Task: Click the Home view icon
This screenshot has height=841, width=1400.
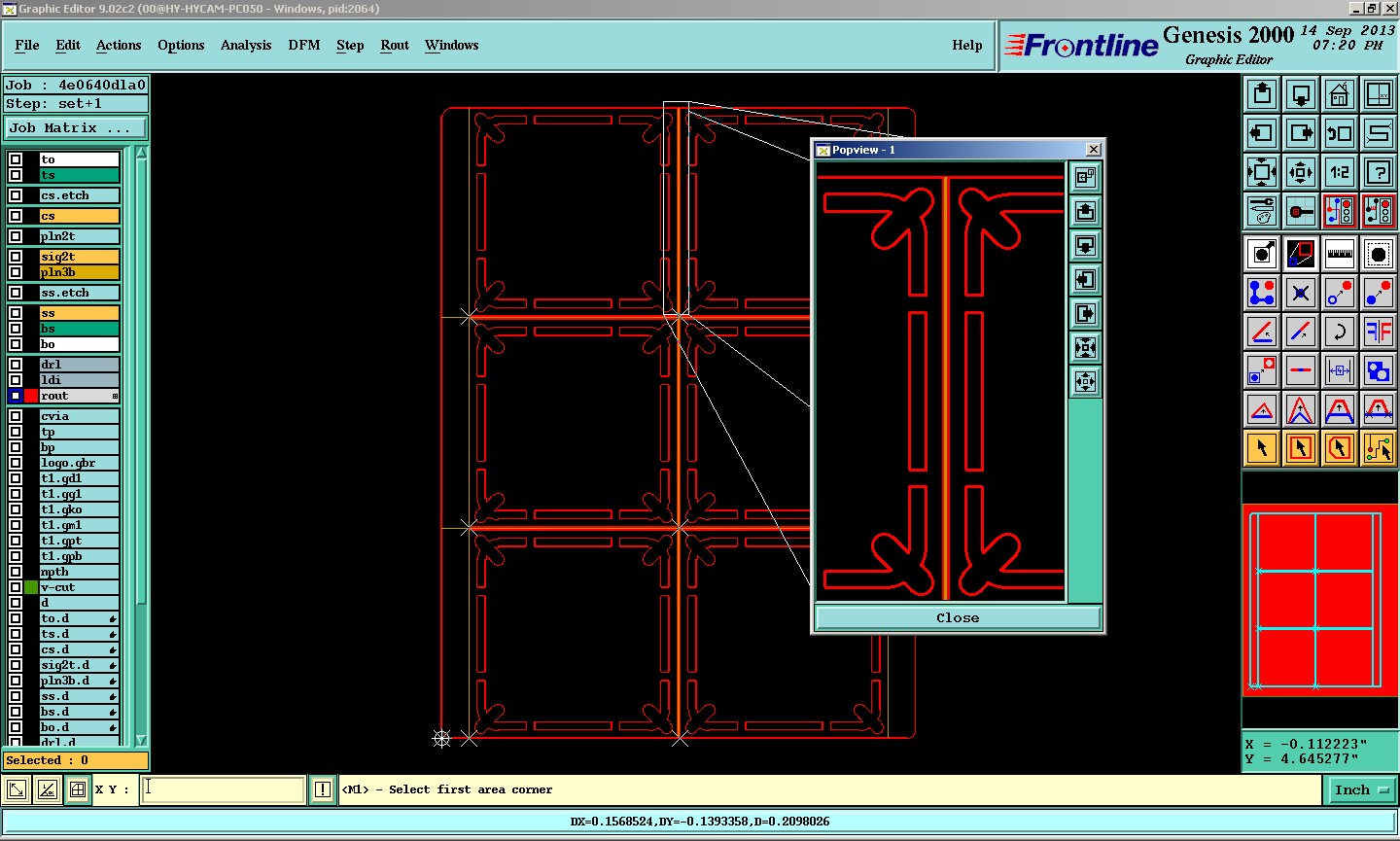Action: pyautogui.click(x=1339, y=94)
